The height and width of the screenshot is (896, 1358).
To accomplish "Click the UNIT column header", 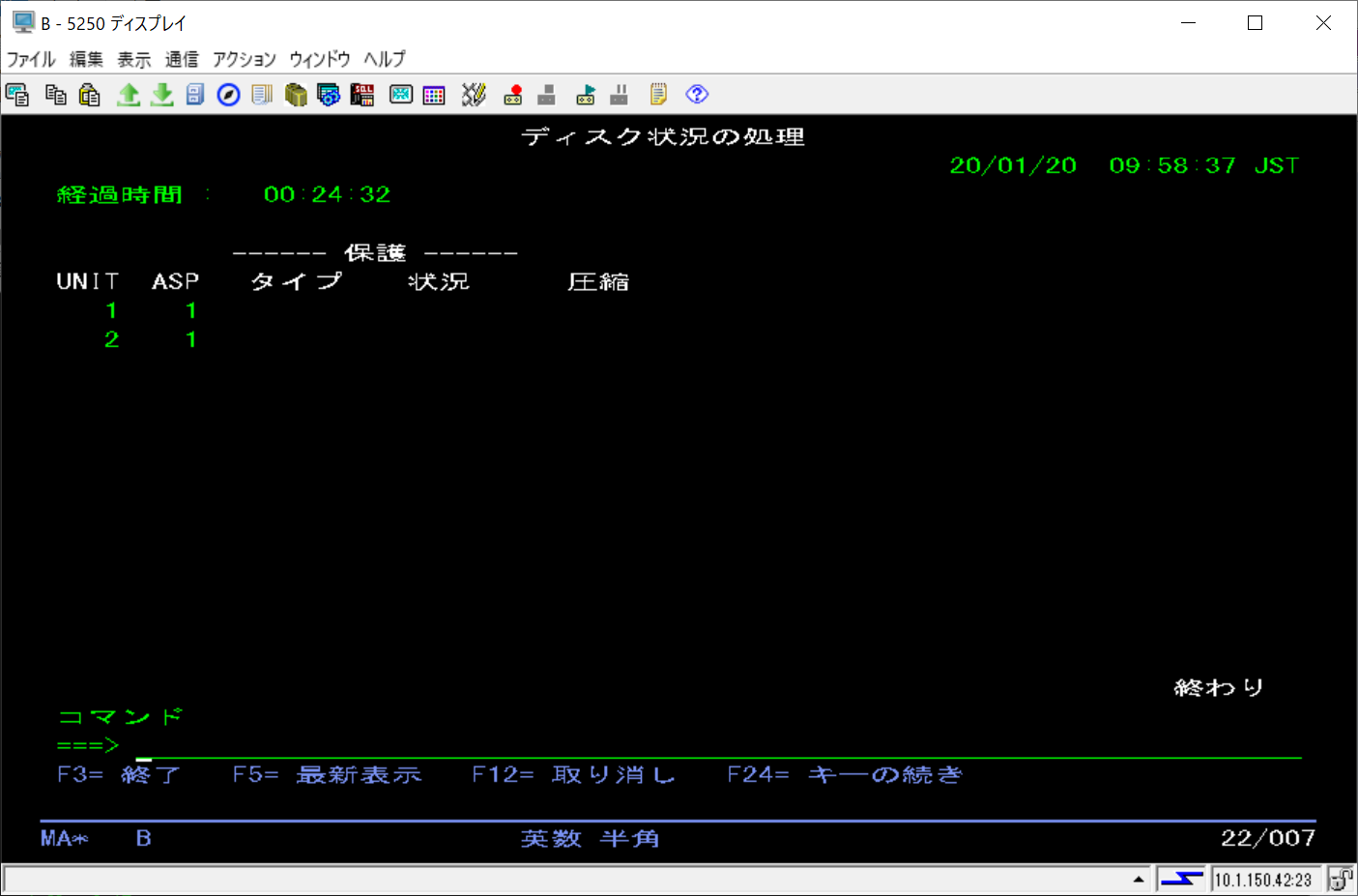I will click(x=88, y=281).
